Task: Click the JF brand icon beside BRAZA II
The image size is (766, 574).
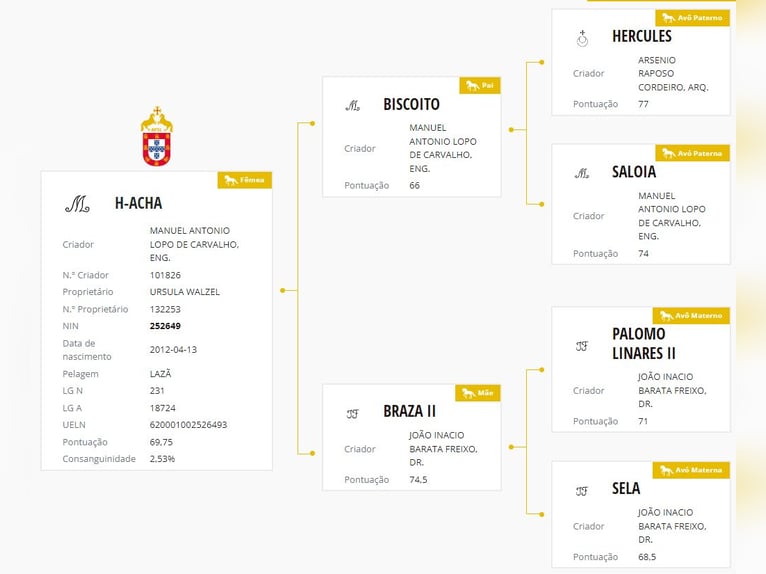Action: [352, 414]
